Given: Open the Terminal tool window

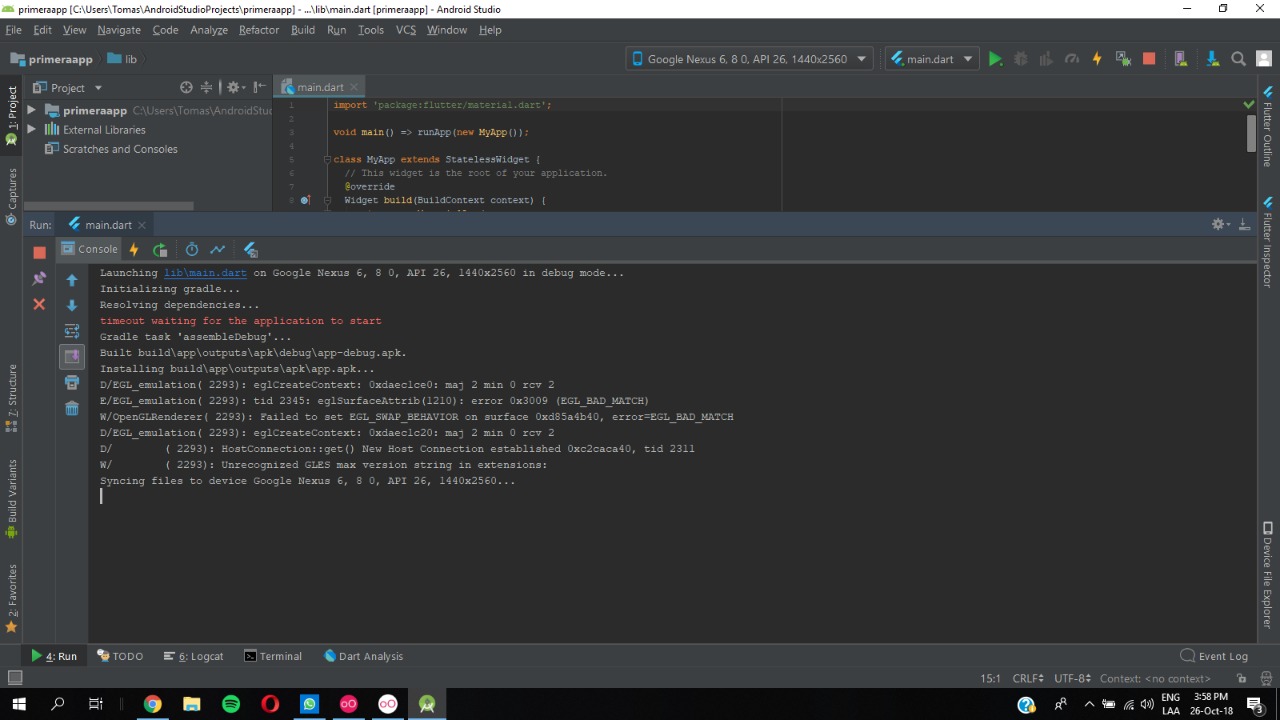Looking at the screenshot, I should 273,656.
